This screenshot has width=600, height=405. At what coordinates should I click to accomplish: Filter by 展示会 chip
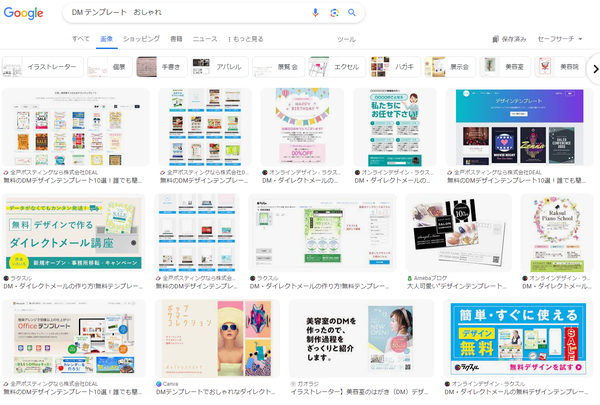pos(450,67)
